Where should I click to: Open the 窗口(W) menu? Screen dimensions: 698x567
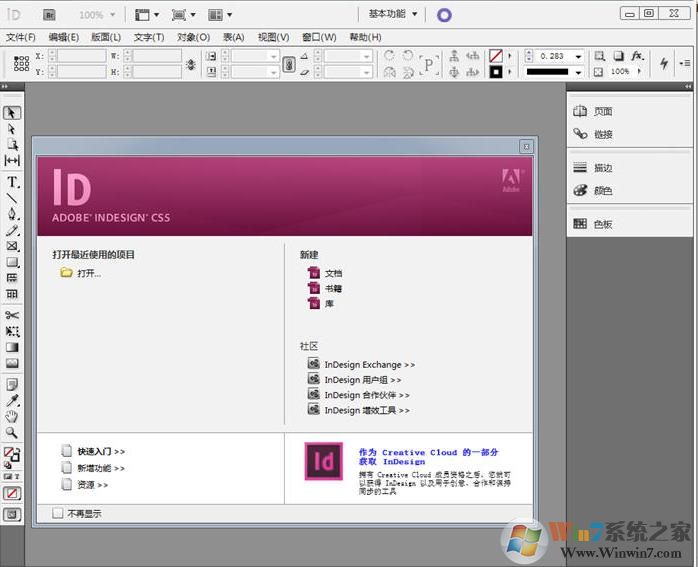tap(318, 37)
